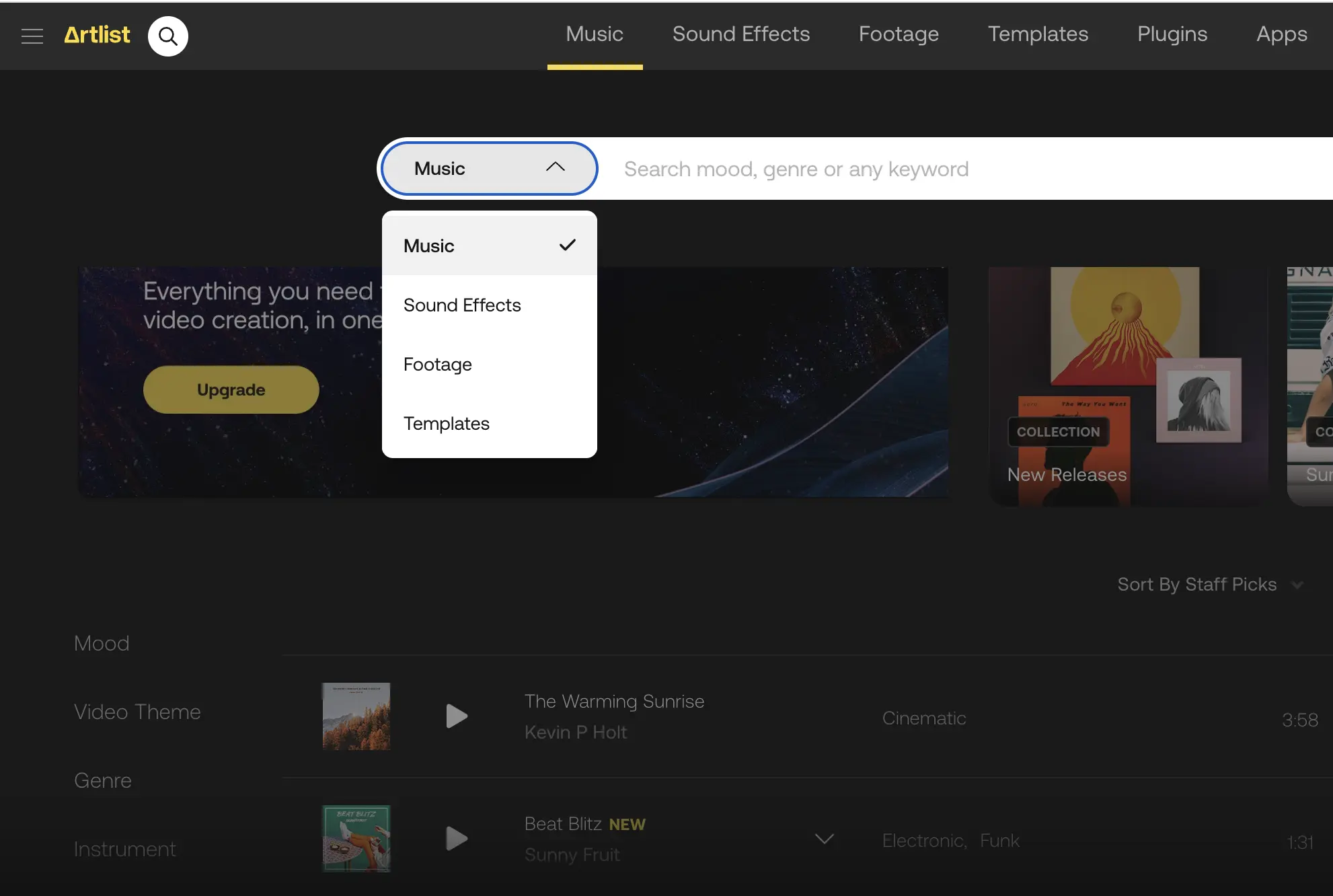The height and width of the screenshot is (896, 1333).
Task: Navigate to the Plugins section
Action: coord(1172,34)
